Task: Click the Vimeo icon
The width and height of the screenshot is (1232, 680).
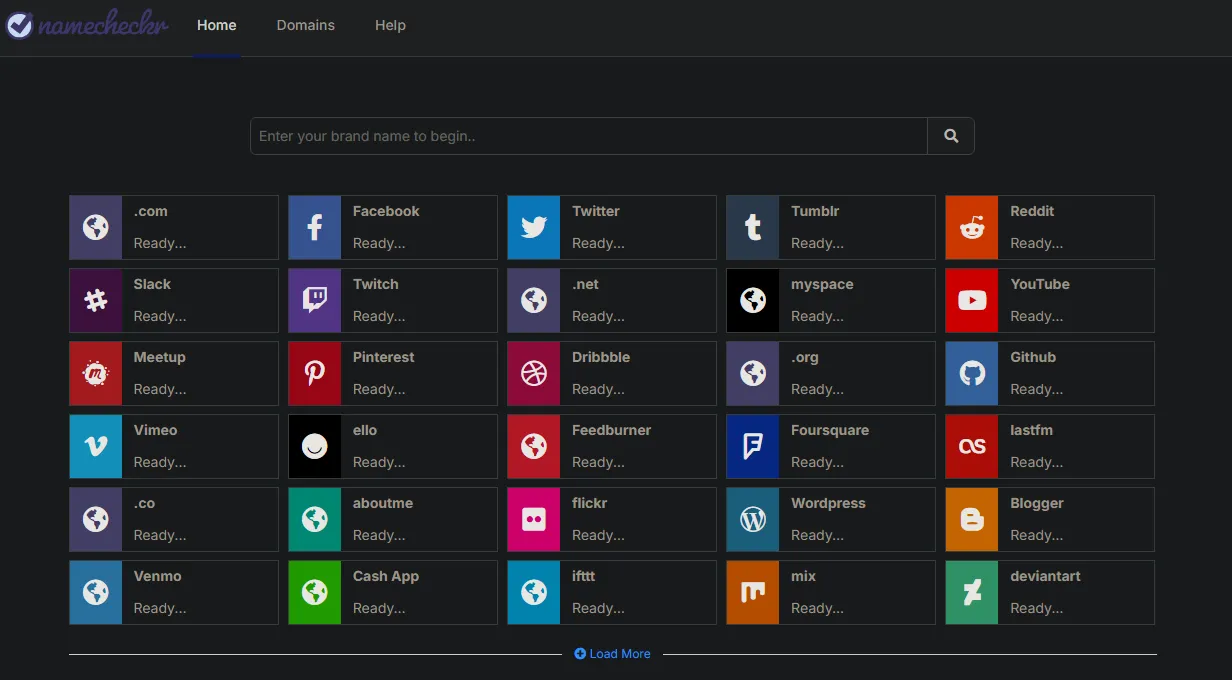Action: (x=95, y=446)
